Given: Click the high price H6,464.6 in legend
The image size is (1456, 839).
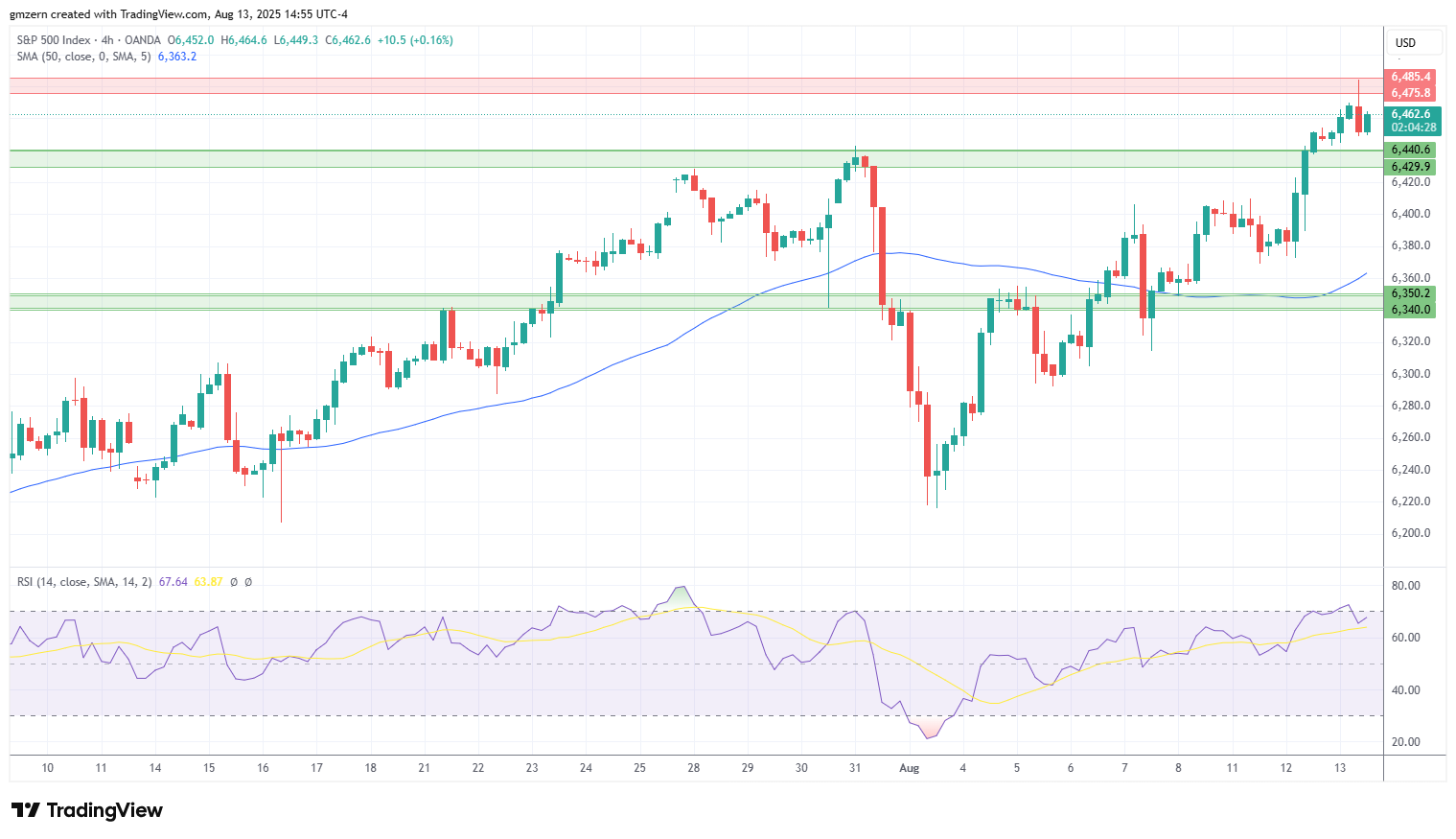Looking at the screenshot, I should pyautogui.click(x=243, y=40).
